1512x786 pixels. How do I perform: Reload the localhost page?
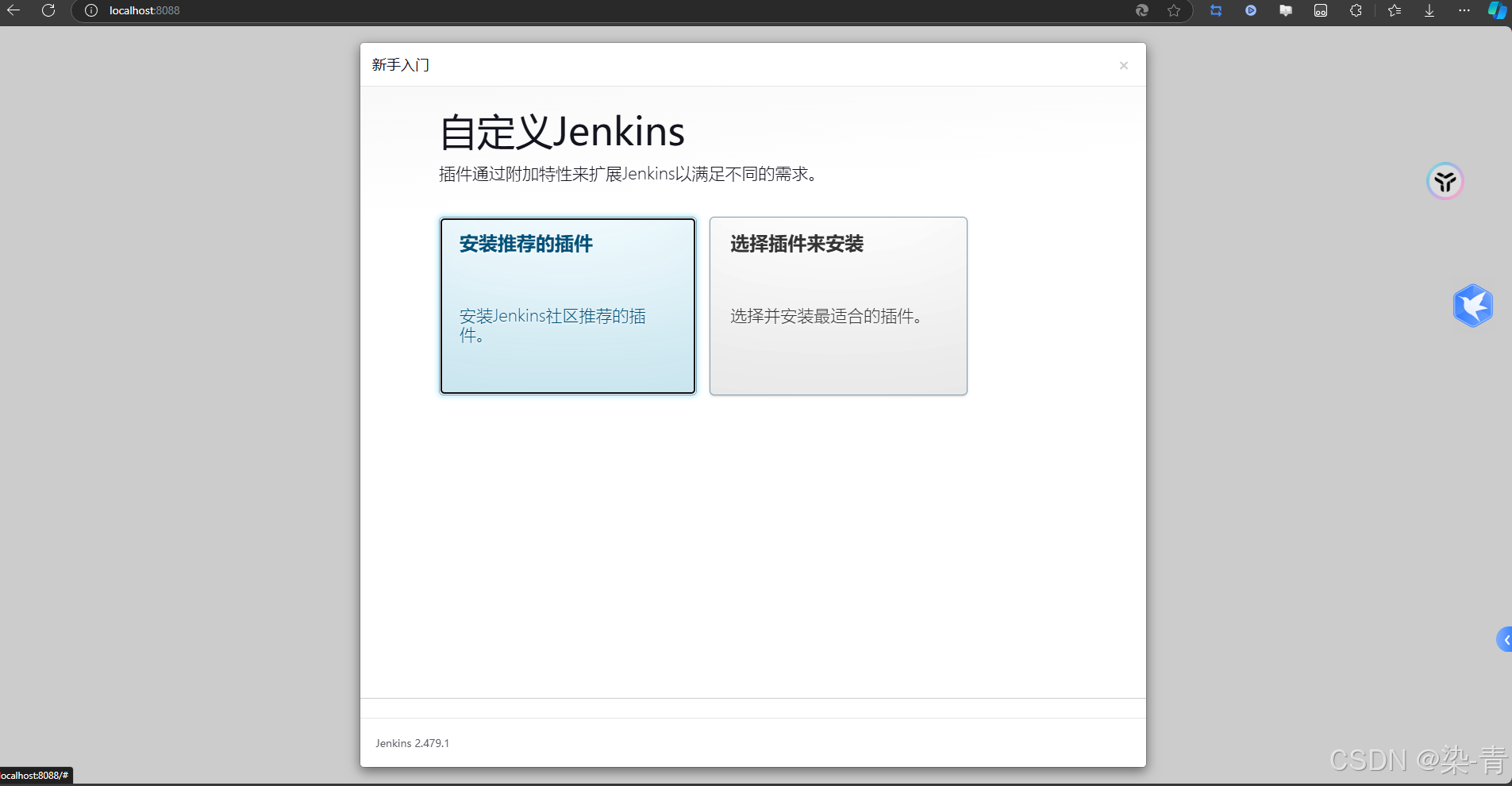tap(48, 10)
